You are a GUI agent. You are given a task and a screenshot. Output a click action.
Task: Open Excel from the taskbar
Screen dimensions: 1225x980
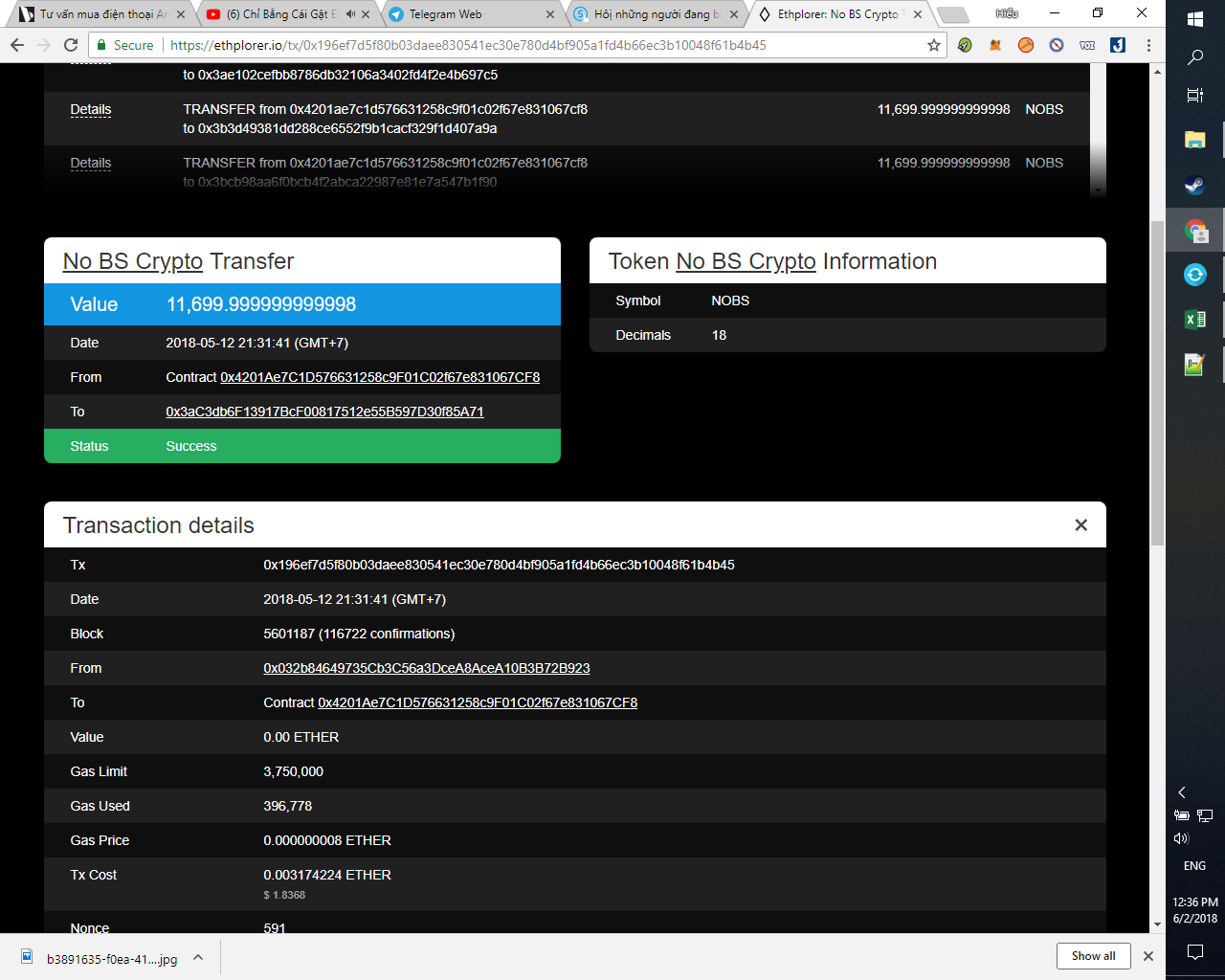coord(1195,320)
